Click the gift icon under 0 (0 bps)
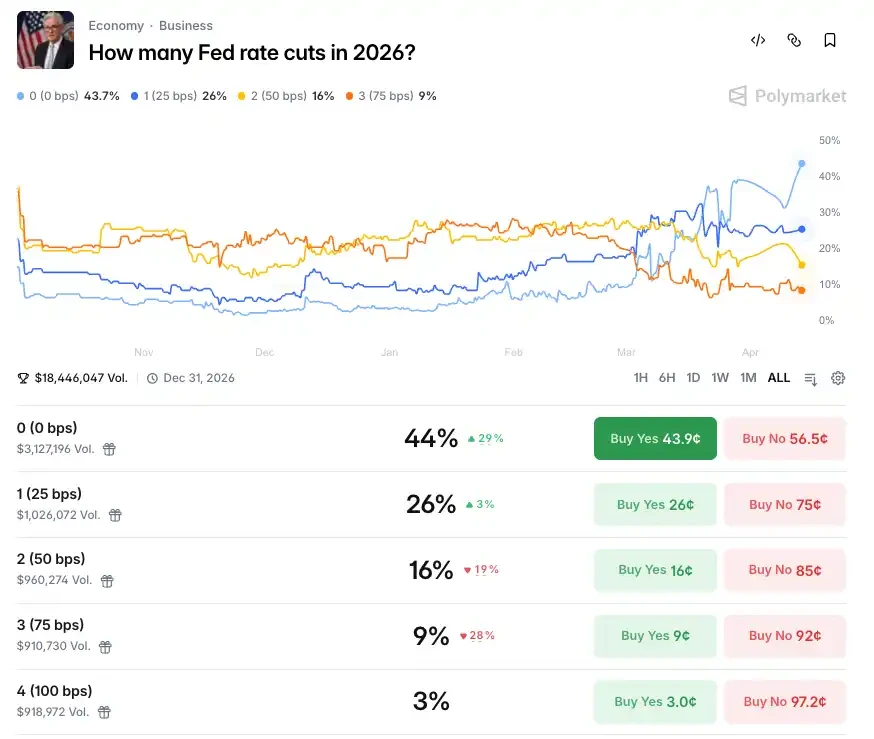 108,449
